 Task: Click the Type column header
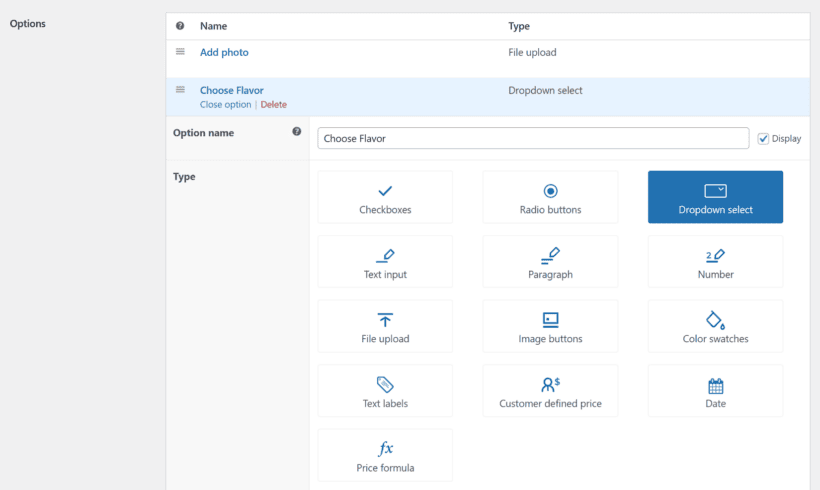coord(519,26)
